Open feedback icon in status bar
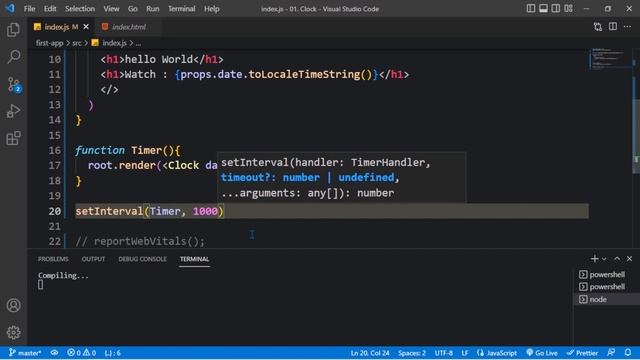The image size is (640, 360). tap(611, 353)
